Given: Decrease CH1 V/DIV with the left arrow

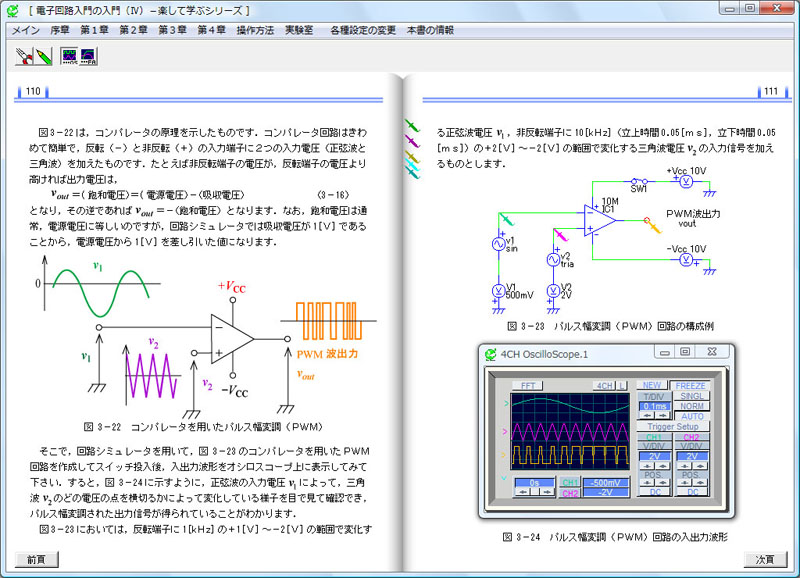Looking at the screenshot, I should tap(646, 466).
